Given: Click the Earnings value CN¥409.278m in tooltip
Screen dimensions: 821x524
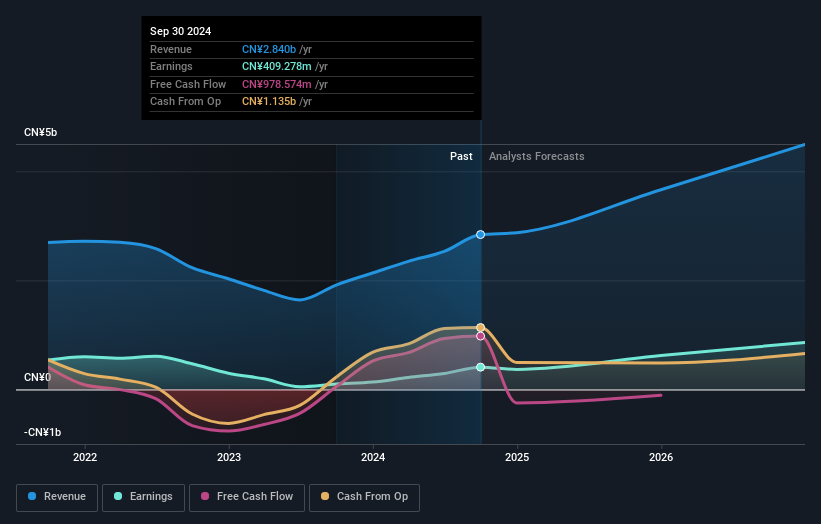Looking at the screenshot, I should [276, 66].
